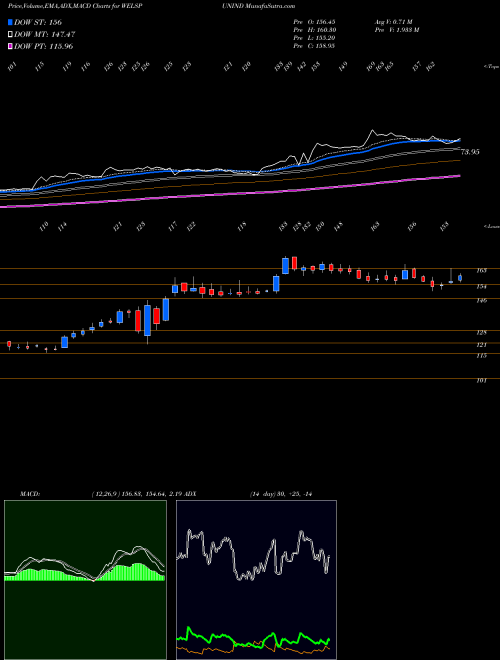This screenshot has width=500, height=660.
Task: Click the '128' price axis label
Action: pos(481,333)
